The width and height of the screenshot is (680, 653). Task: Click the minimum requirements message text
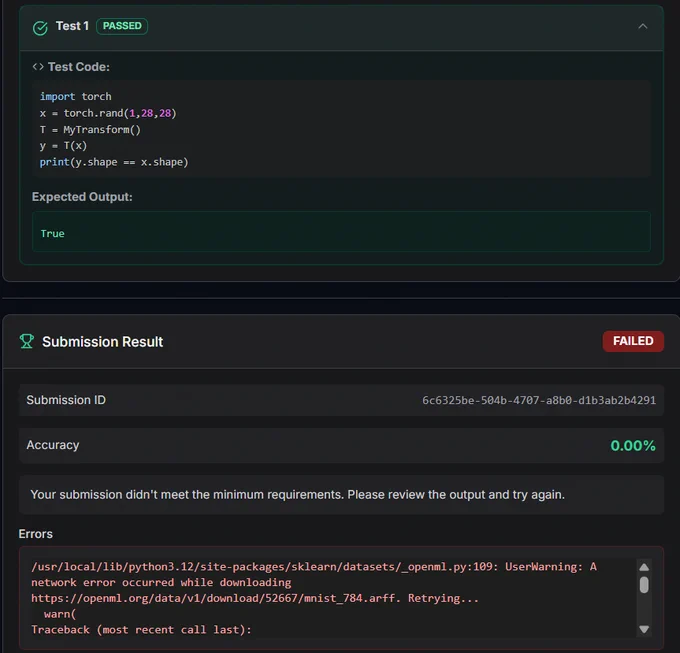[x=298, y=495]
